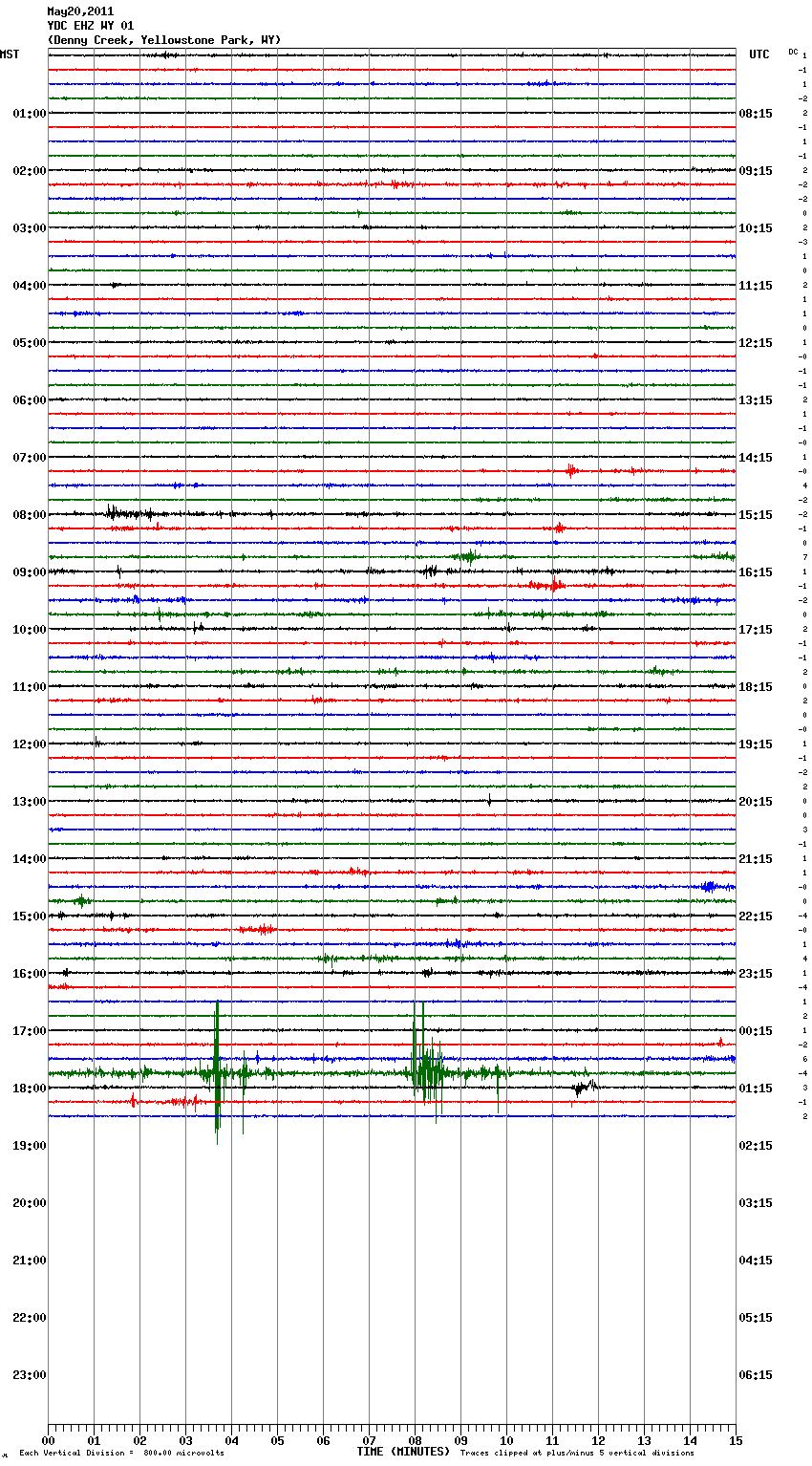Click the 18:15 UTC time label

[x=756, y=687]
